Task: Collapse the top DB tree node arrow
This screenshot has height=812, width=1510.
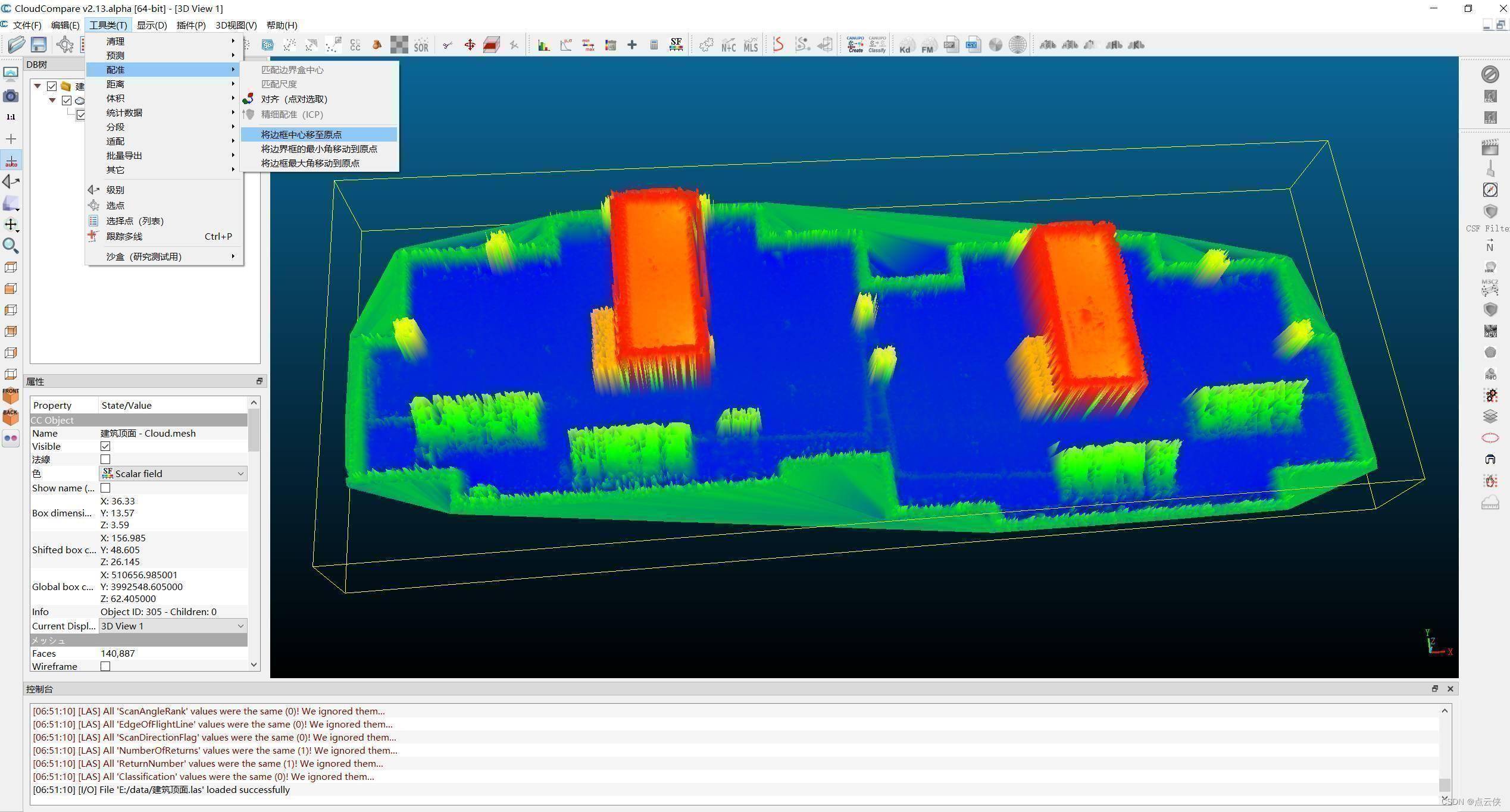Action: (x=37, y=86)
